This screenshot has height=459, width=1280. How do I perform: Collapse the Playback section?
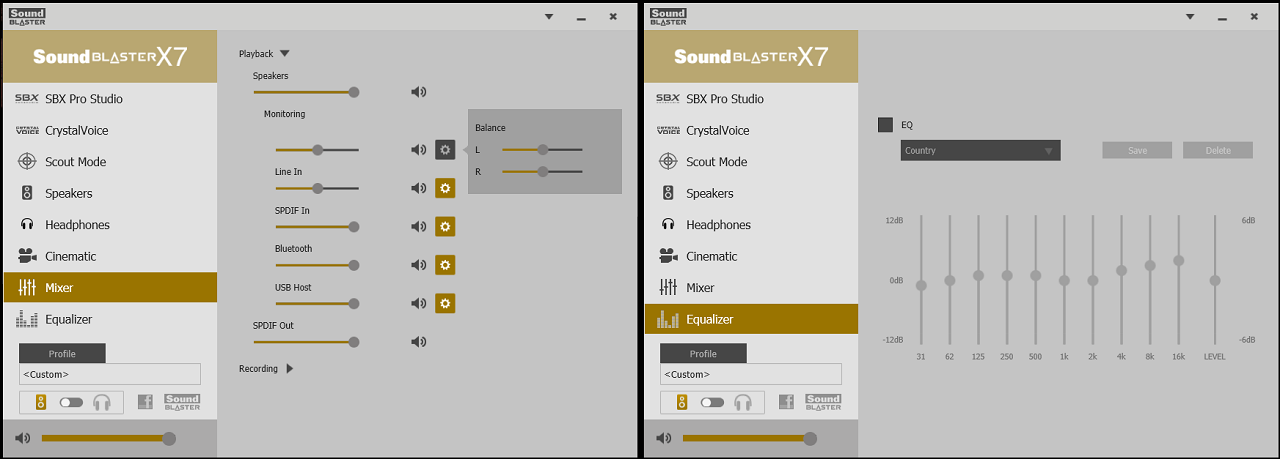284,54
